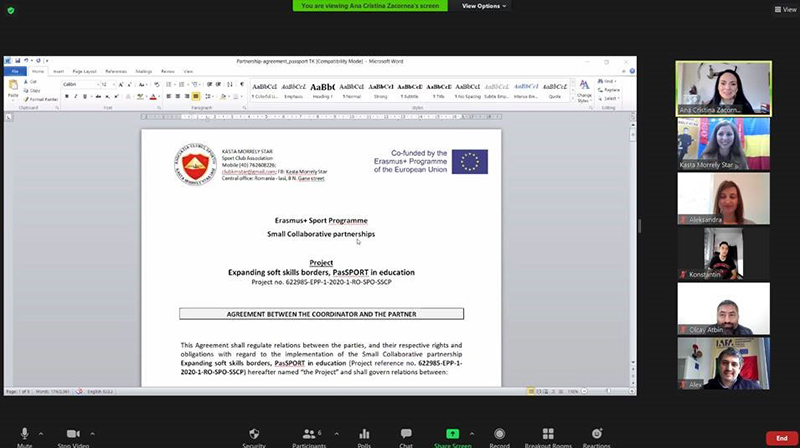This screenshot has width=800, height=448.
Task: Expand arrow next to Participants
Action: (336, 434)
